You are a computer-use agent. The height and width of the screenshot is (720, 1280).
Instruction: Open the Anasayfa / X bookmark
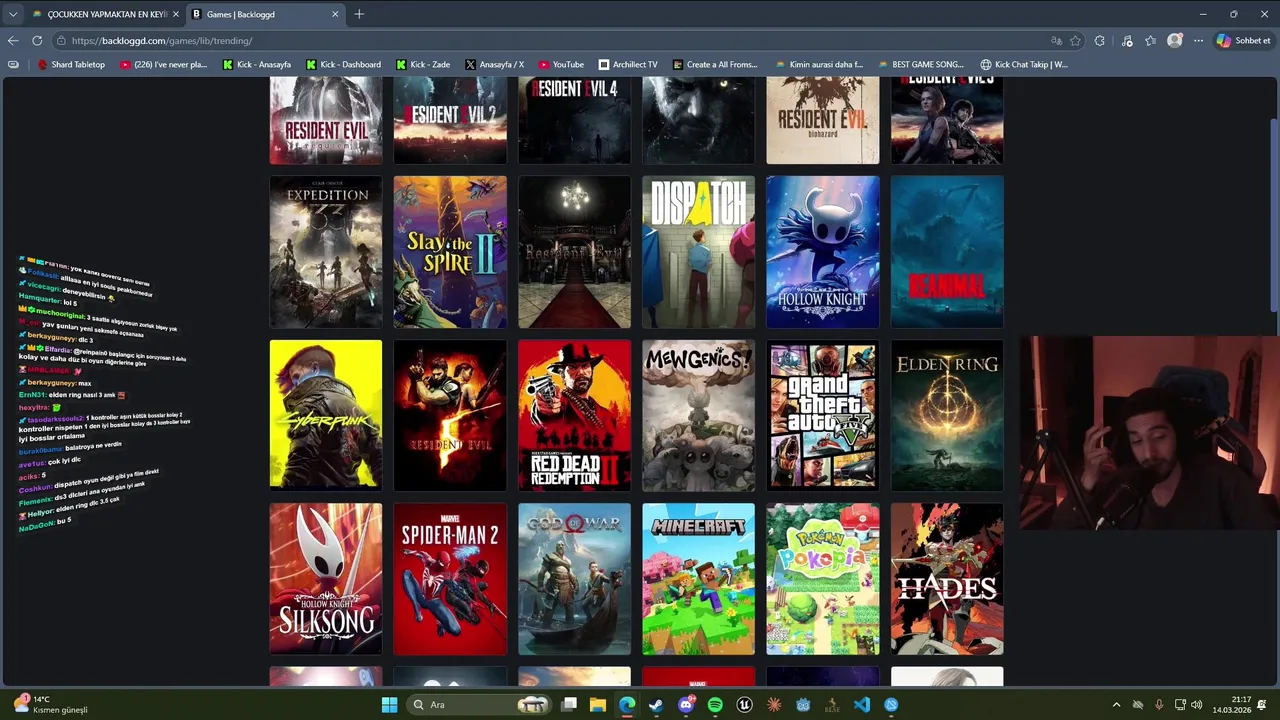pos(494,64)
